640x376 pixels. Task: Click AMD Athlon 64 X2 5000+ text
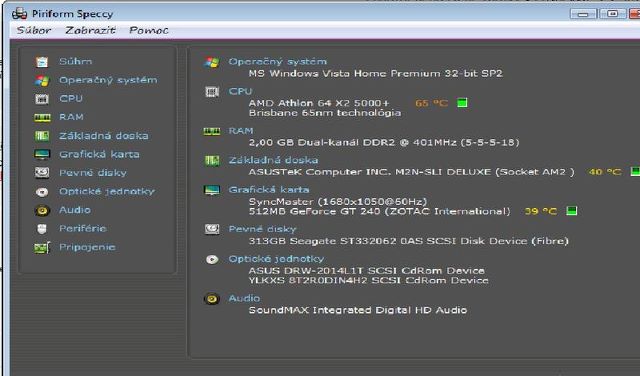point(319,103)
